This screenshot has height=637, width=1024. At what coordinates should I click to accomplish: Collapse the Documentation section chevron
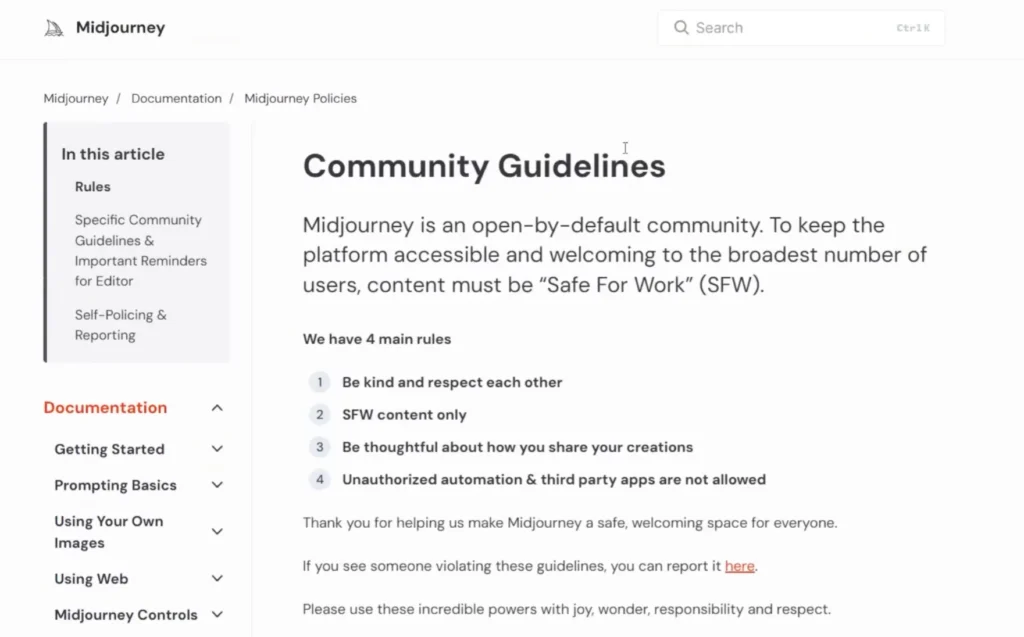[217, 408]
